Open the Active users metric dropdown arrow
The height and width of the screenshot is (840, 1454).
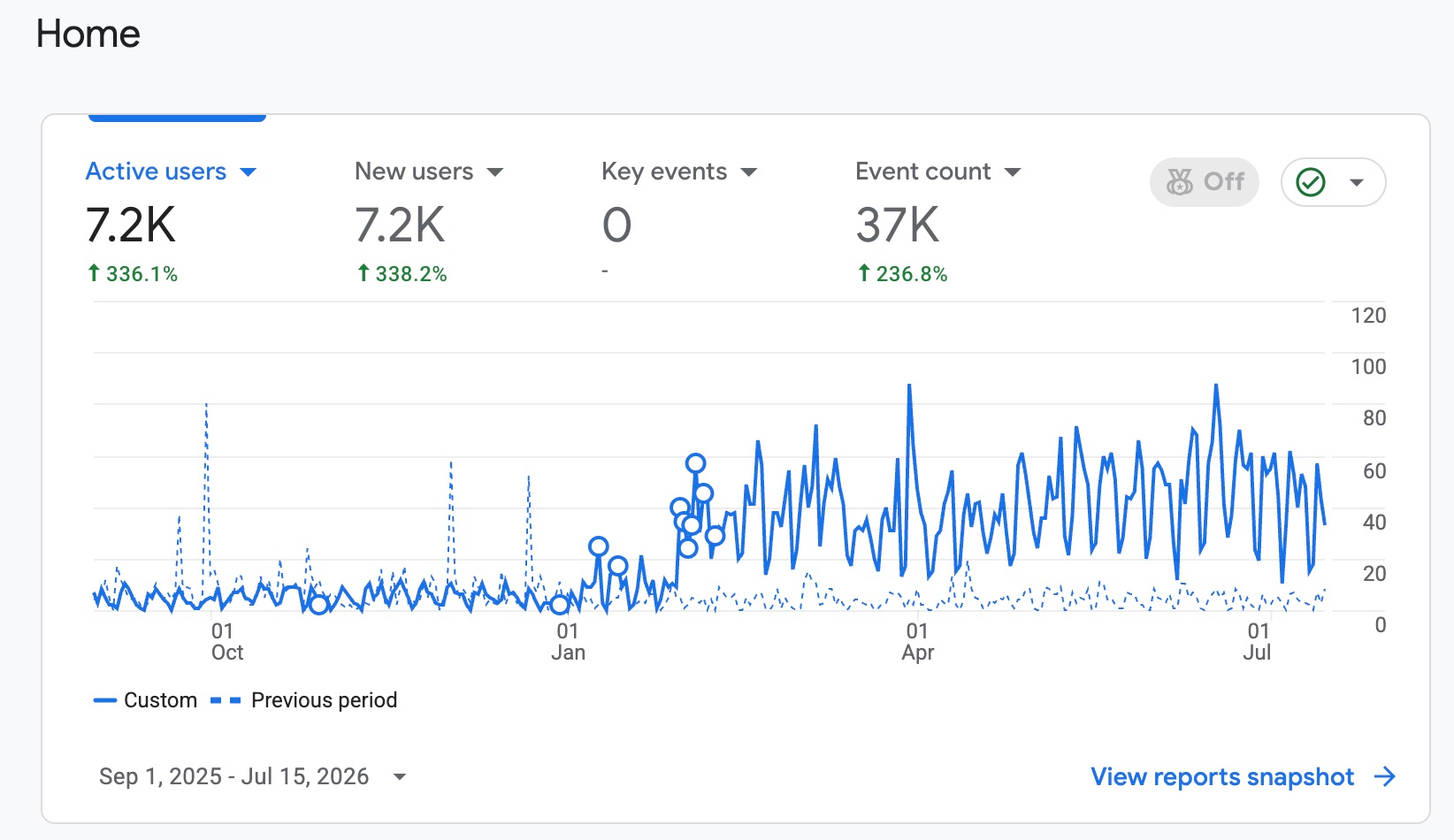[x=249, y=172]
